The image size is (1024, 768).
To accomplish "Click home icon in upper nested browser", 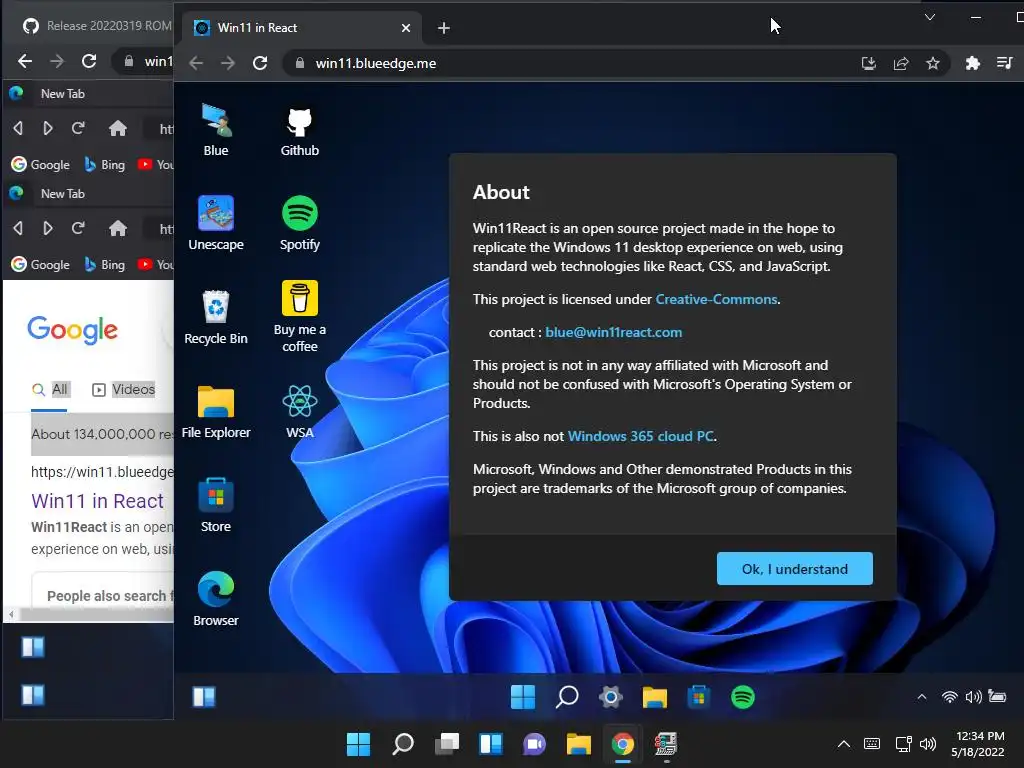I will tap(118, 129).
